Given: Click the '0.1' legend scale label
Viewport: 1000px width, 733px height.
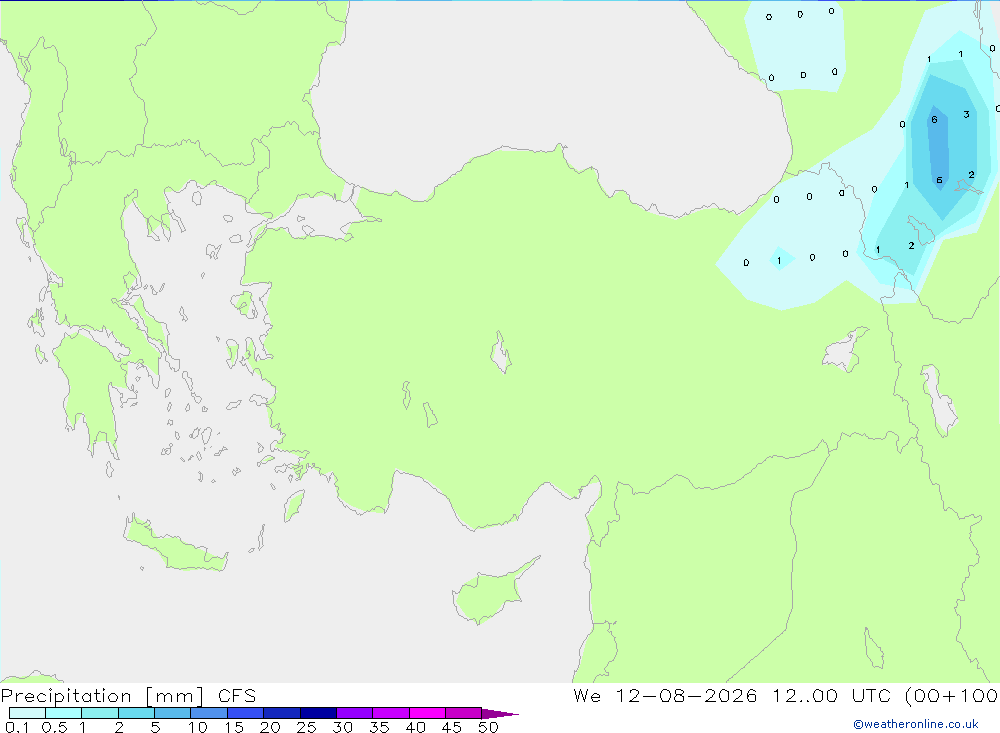Looking at the screenshot, I should tap(17, 727).
